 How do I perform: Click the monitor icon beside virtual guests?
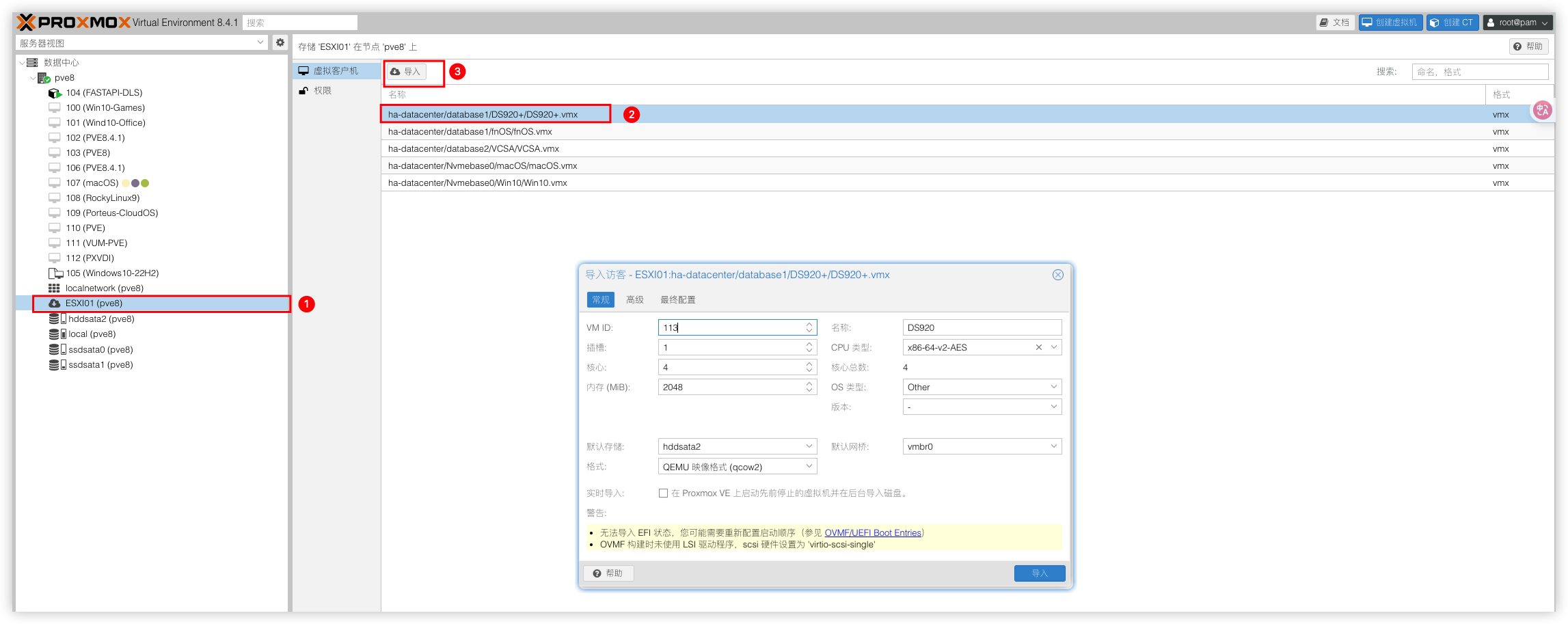[303, 70]
